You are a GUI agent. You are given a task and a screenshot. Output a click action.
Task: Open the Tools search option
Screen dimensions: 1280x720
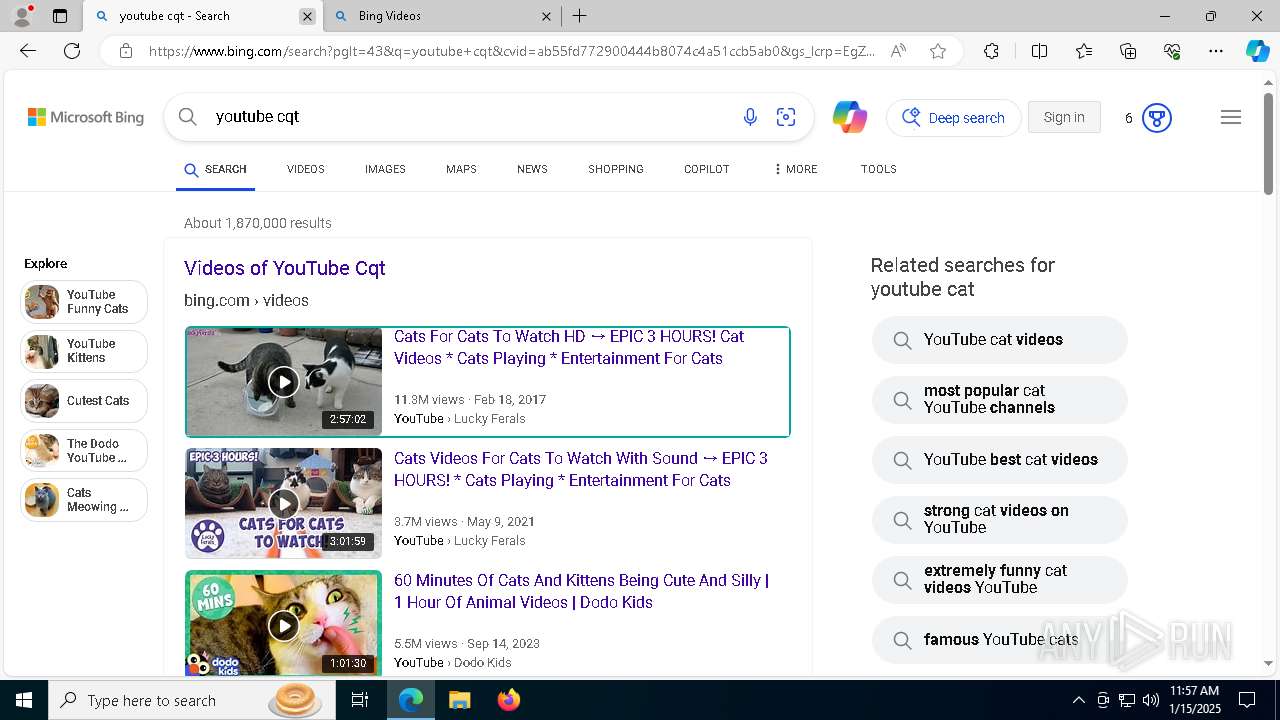tap(879, 169)
